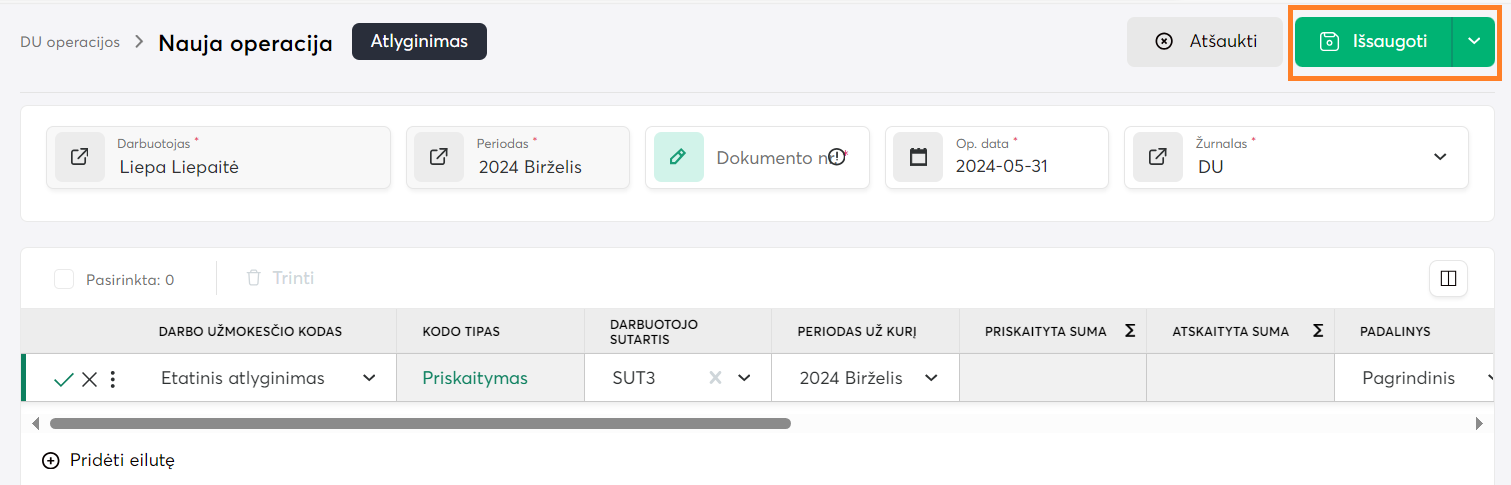Click the horizontal table scrollbar thumb

(x=420, y=424)
